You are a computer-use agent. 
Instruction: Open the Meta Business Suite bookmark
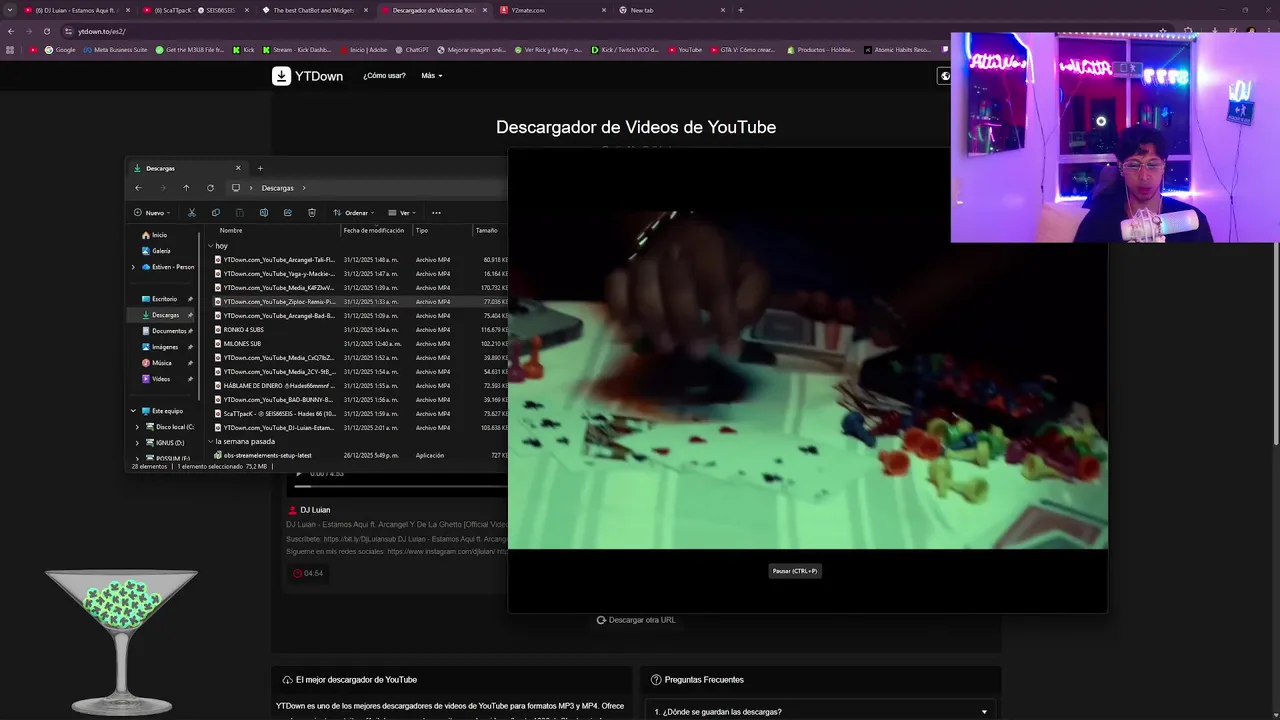click(115, 49)
